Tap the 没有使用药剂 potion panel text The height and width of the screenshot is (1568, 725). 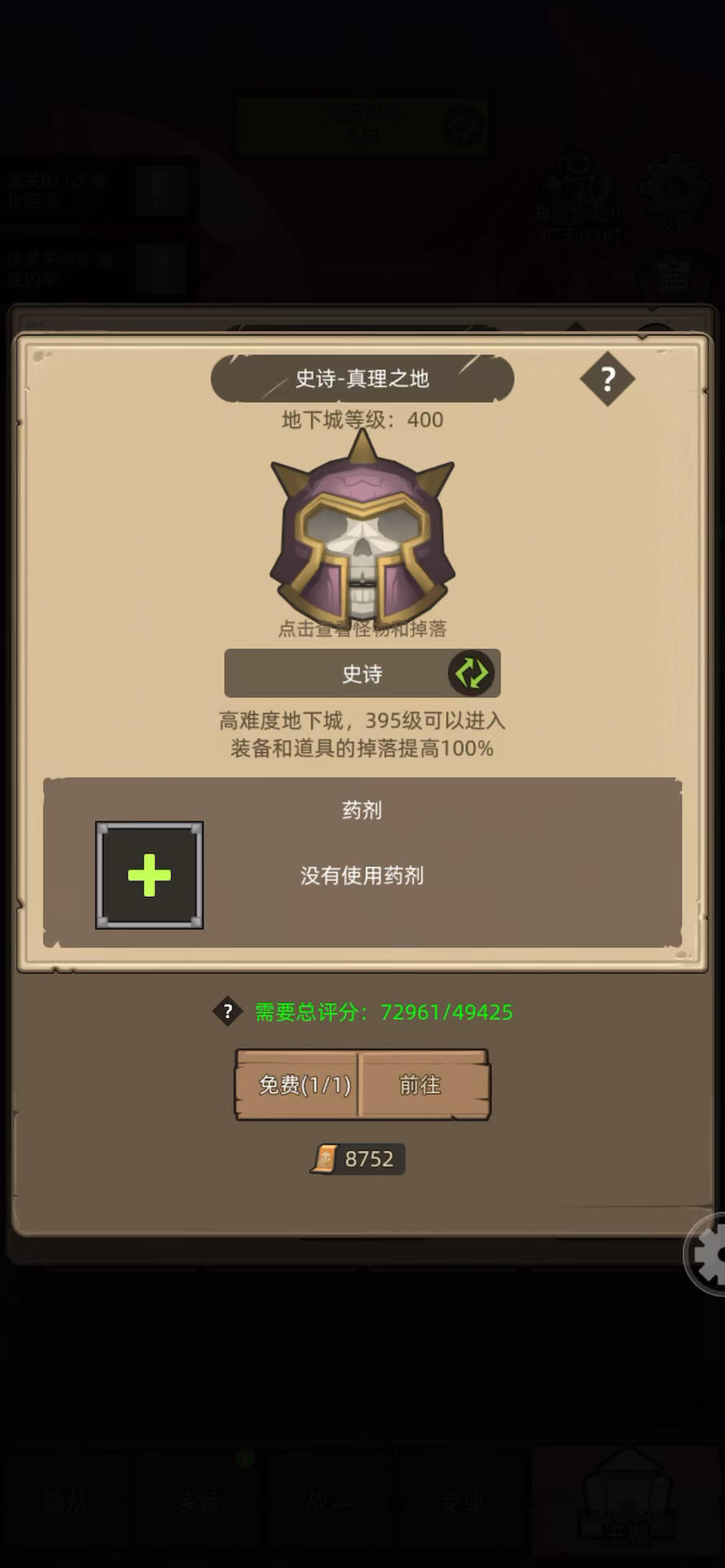coord(362,875)
